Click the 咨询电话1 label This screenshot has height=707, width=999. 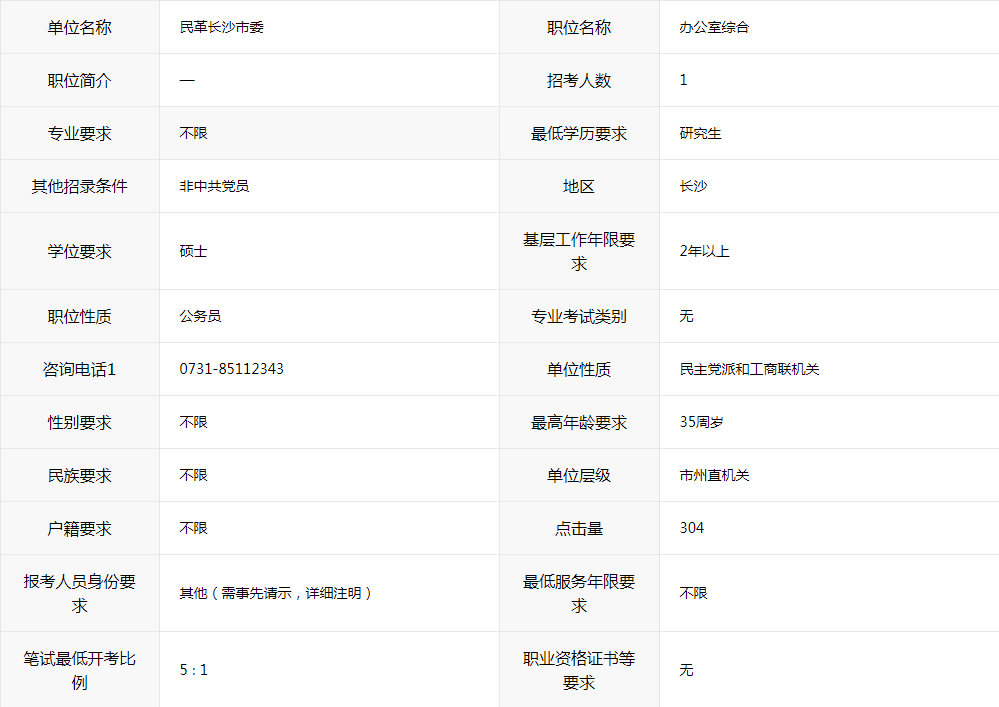[80, 369]
